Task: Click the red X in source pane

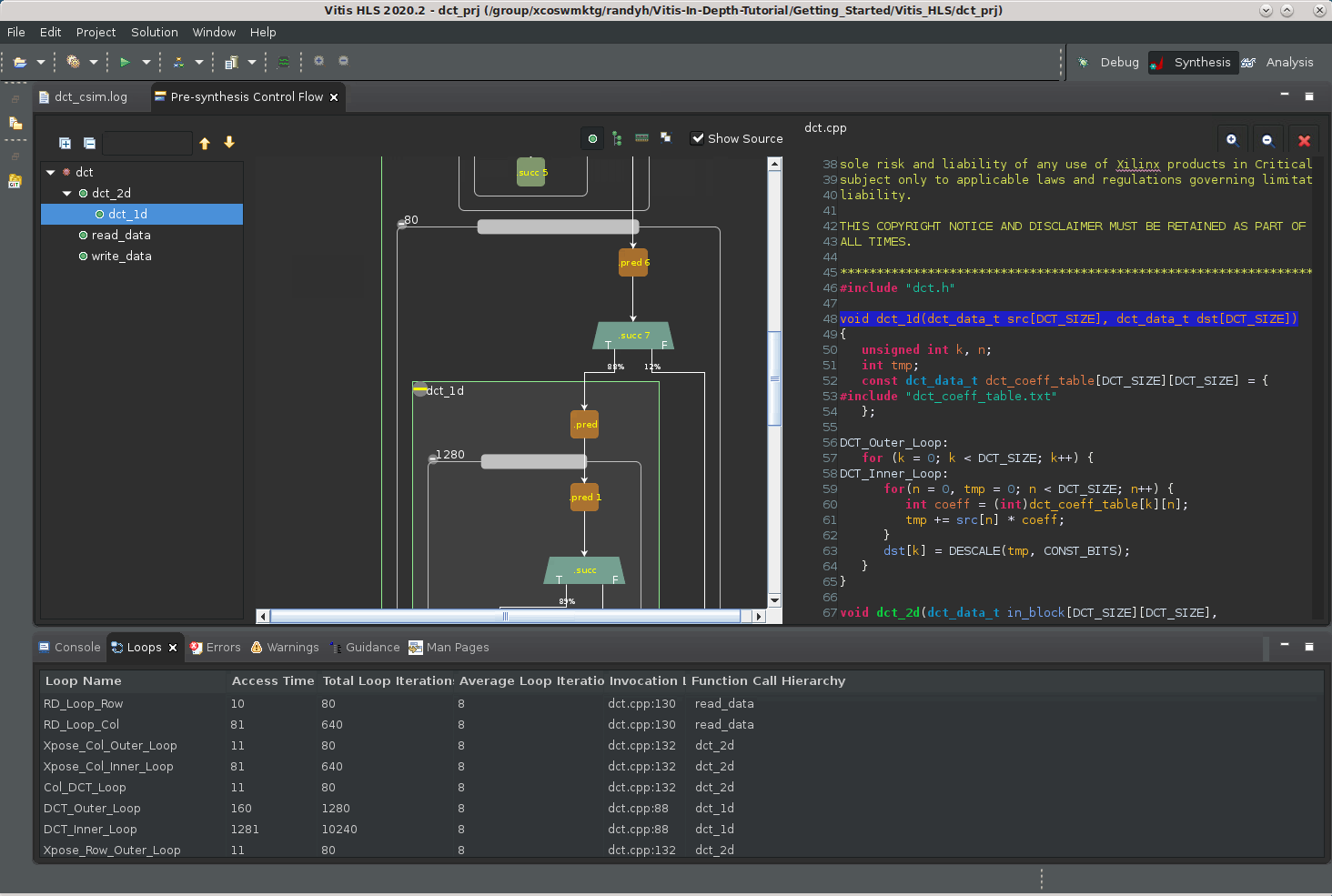Action: (1304, 140)
